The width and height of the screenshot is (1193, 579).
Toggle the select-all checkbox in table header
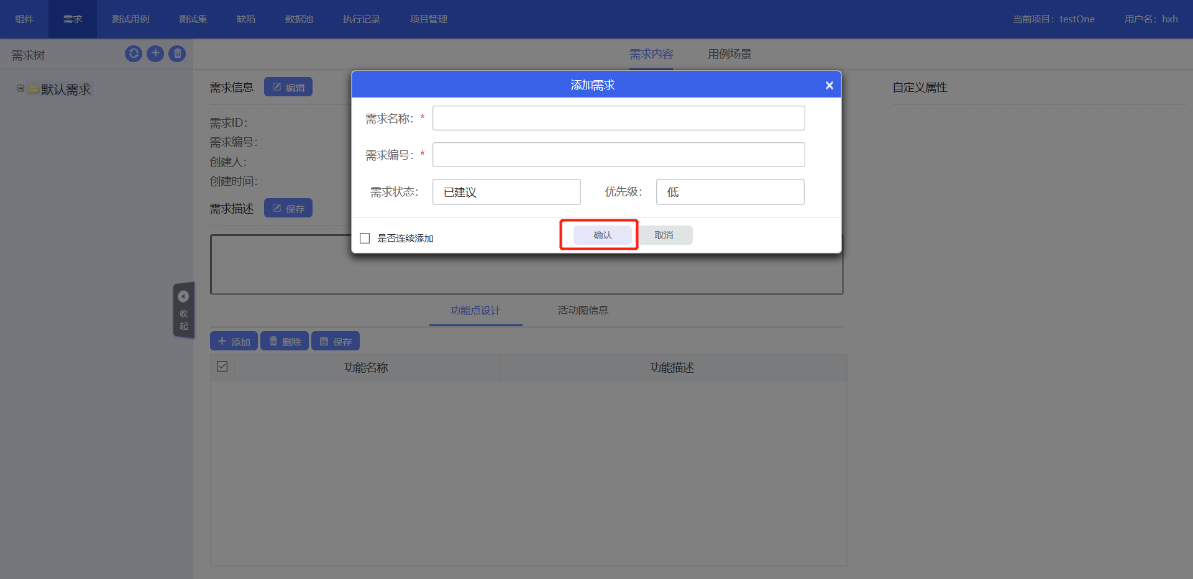pos(222,367)
